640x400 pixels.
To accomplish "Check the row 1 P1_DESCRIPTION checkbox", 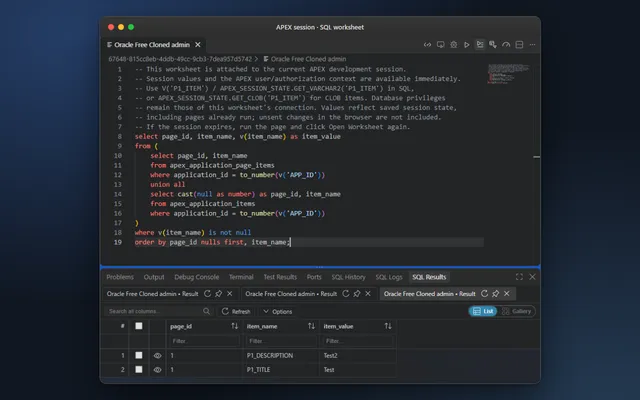I will coord(139,355).
